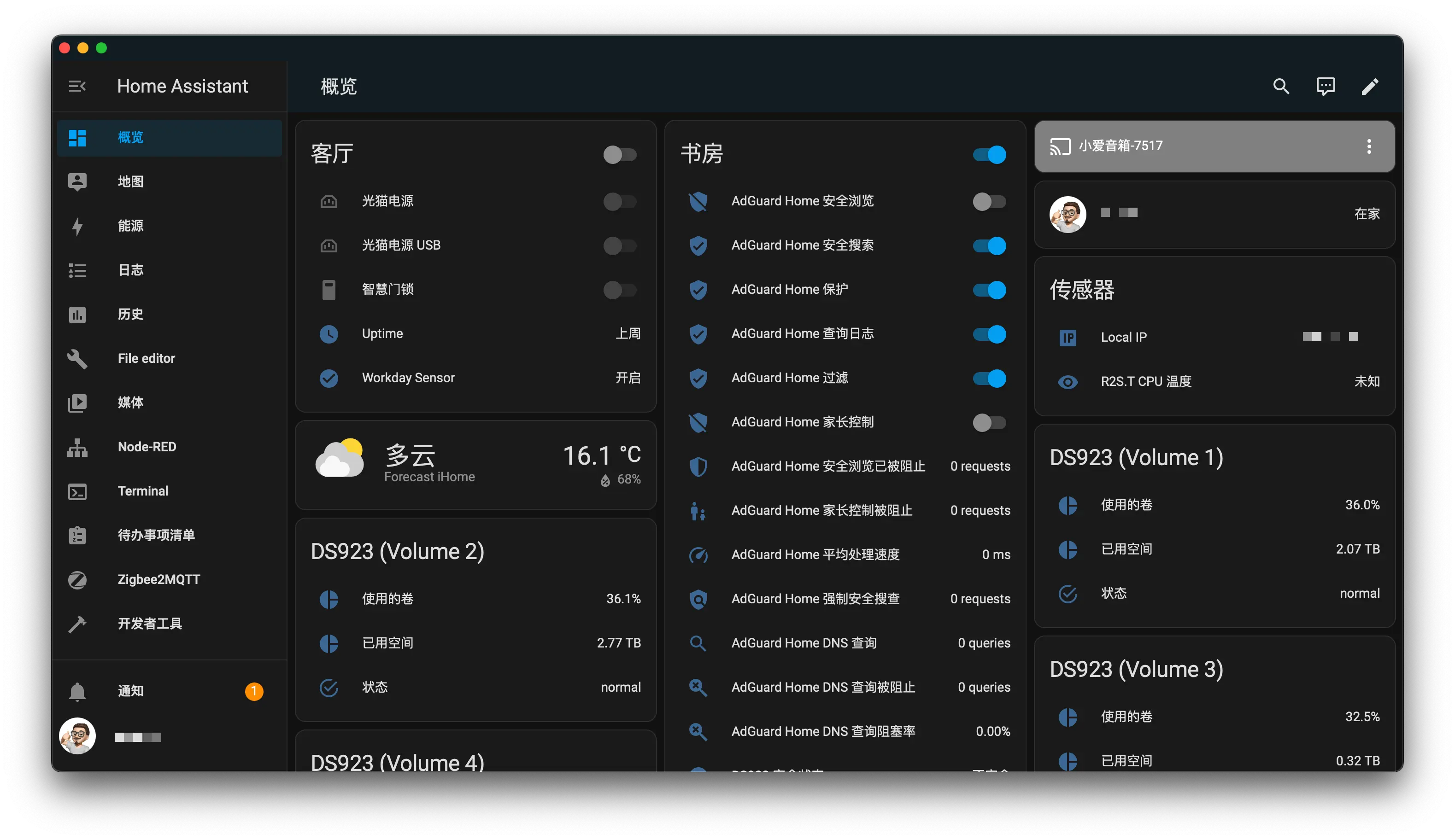Click the Local IP sensor icon
Viewport: 1455px width, 840px height.
point(1068,338)
